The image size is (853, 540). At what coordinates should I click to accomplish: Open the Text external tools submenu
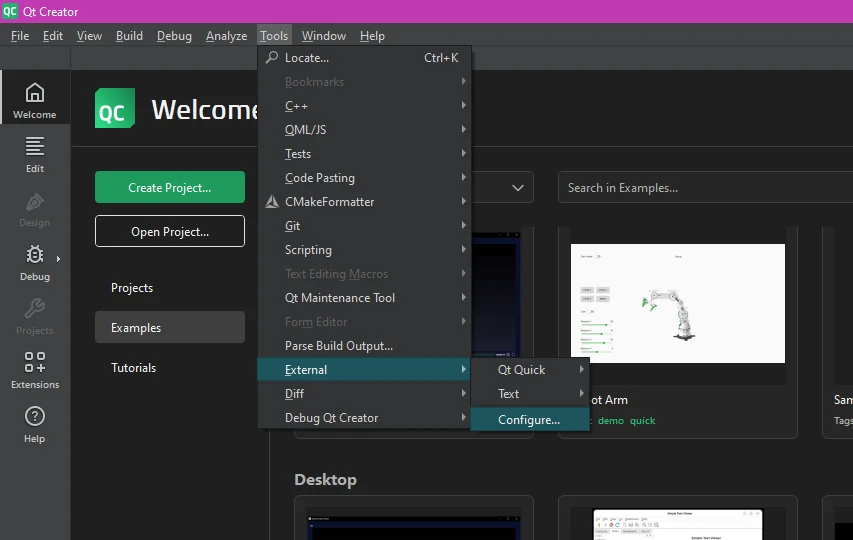pos(530,394)
